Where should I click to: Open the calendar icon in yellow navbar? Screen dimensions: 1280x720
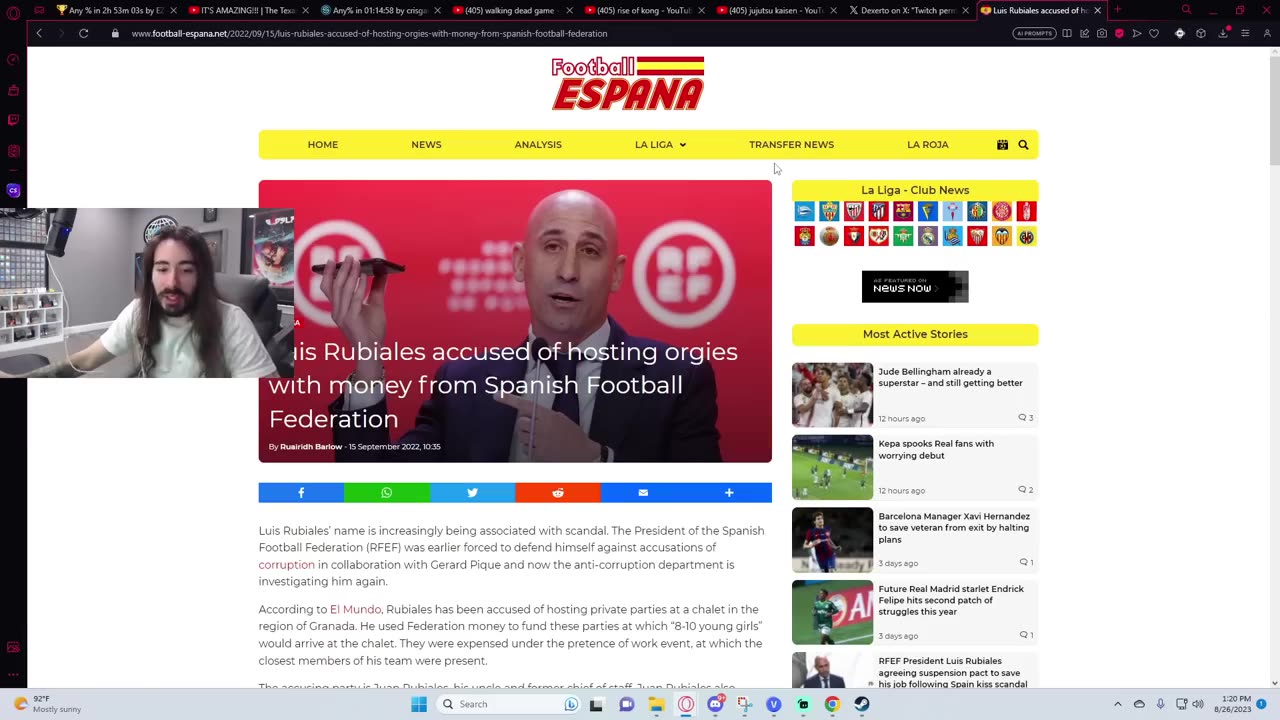(x=1002, y=145)
